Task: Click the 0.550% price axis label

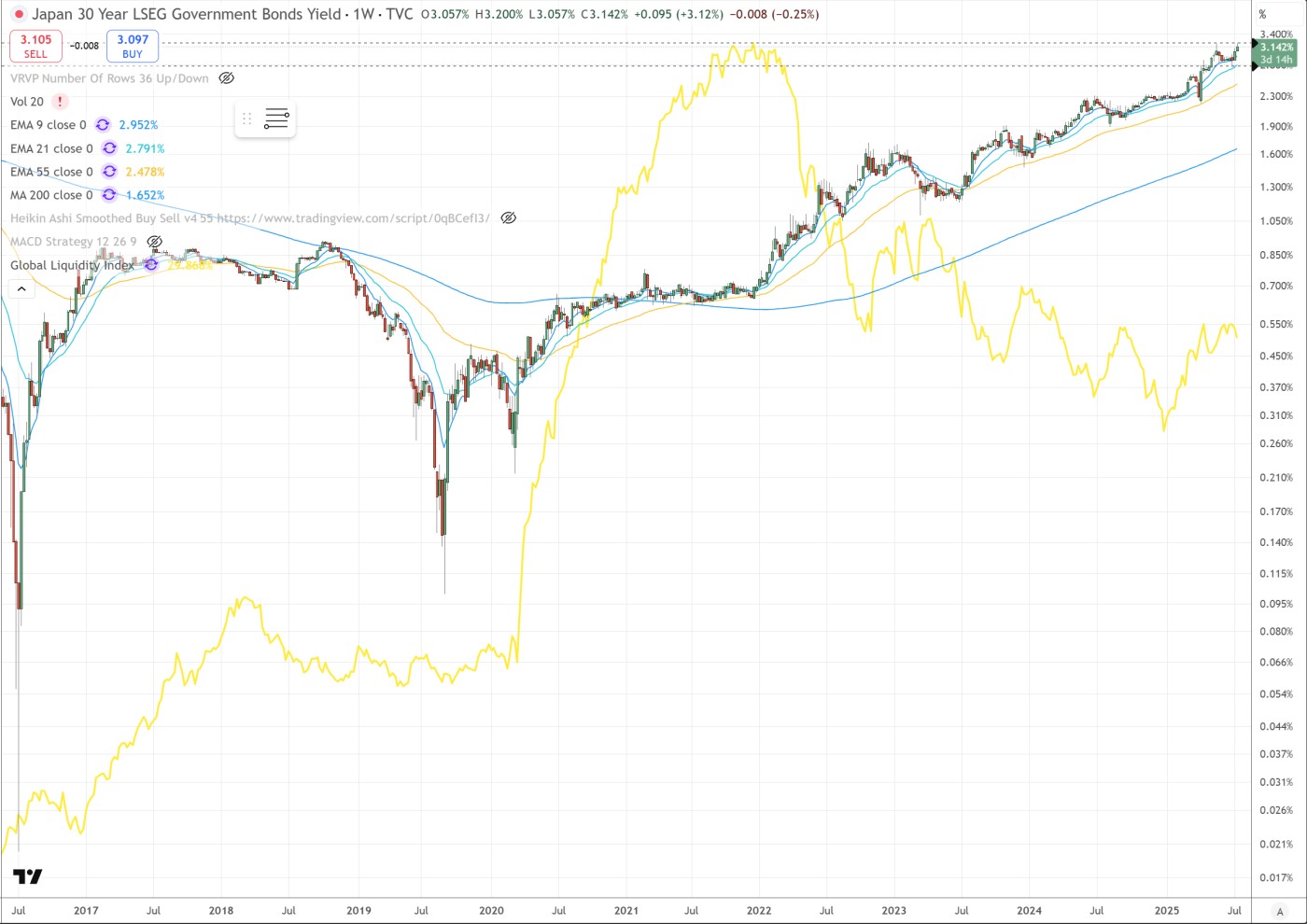Action: pos(1276,325)
